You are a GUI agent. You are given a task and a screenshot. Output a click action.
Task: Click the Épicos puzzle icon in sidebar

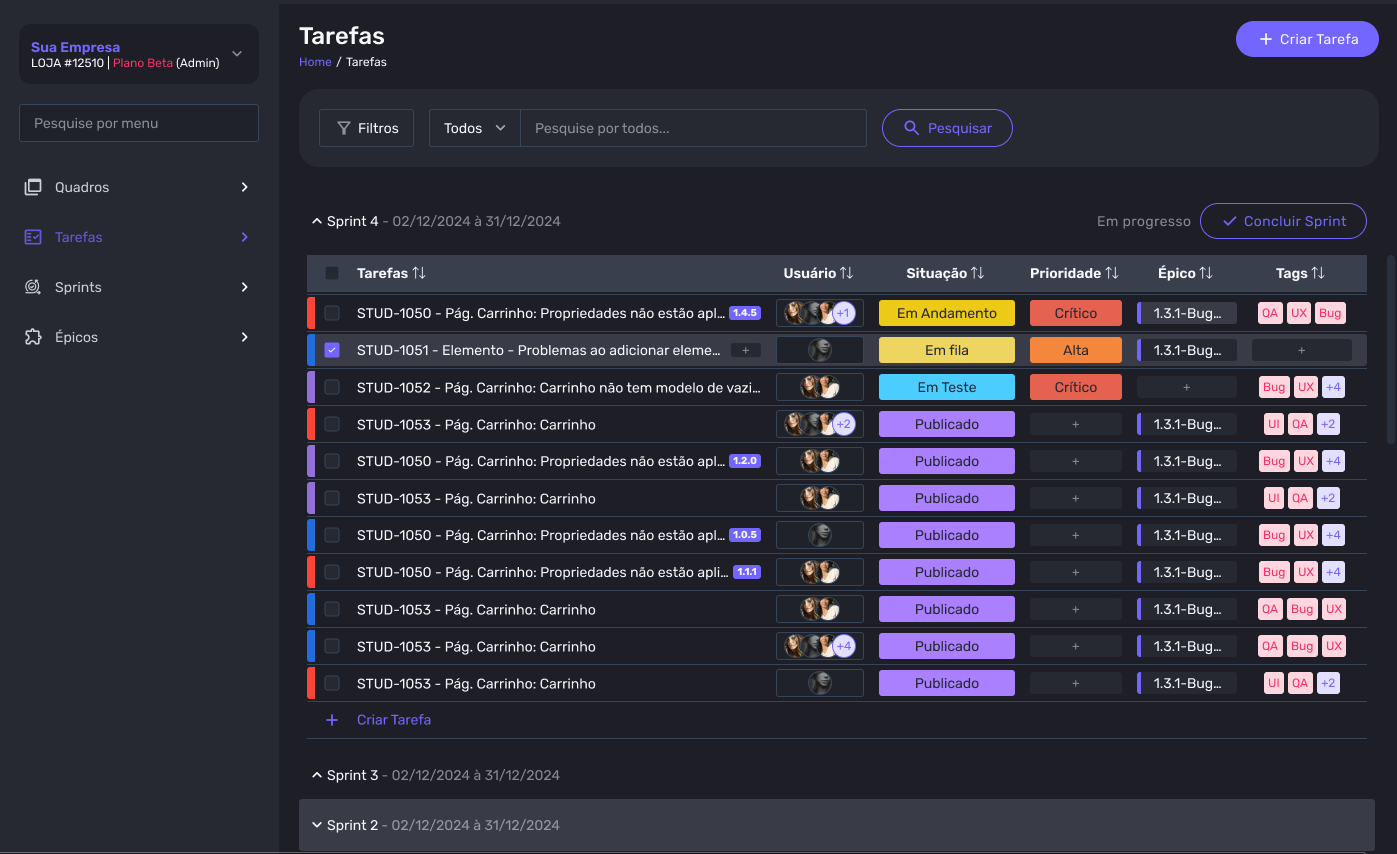(33, 337)
